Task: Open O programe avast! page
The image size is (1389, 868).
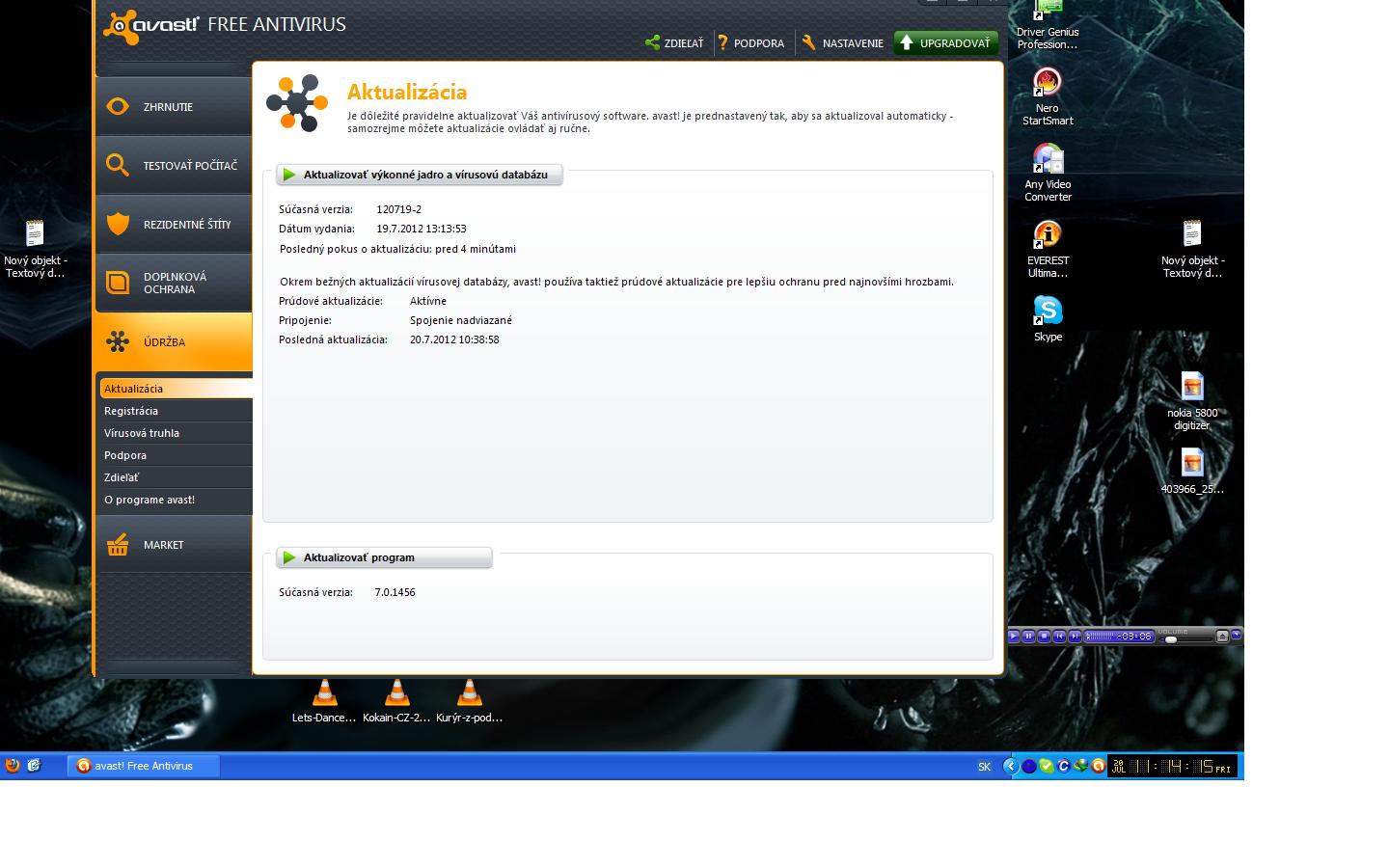Action: point(177,500)
